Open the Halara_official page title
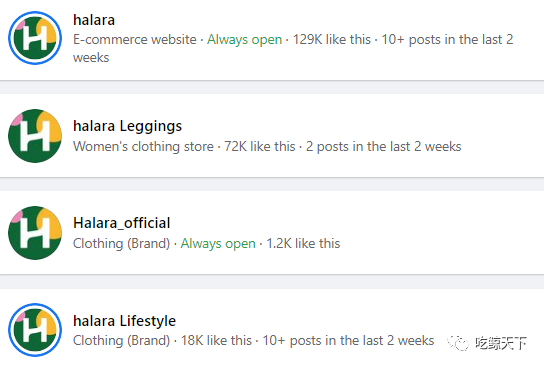The height and width of the screenshot is (367, 544). tap(121, 223)
